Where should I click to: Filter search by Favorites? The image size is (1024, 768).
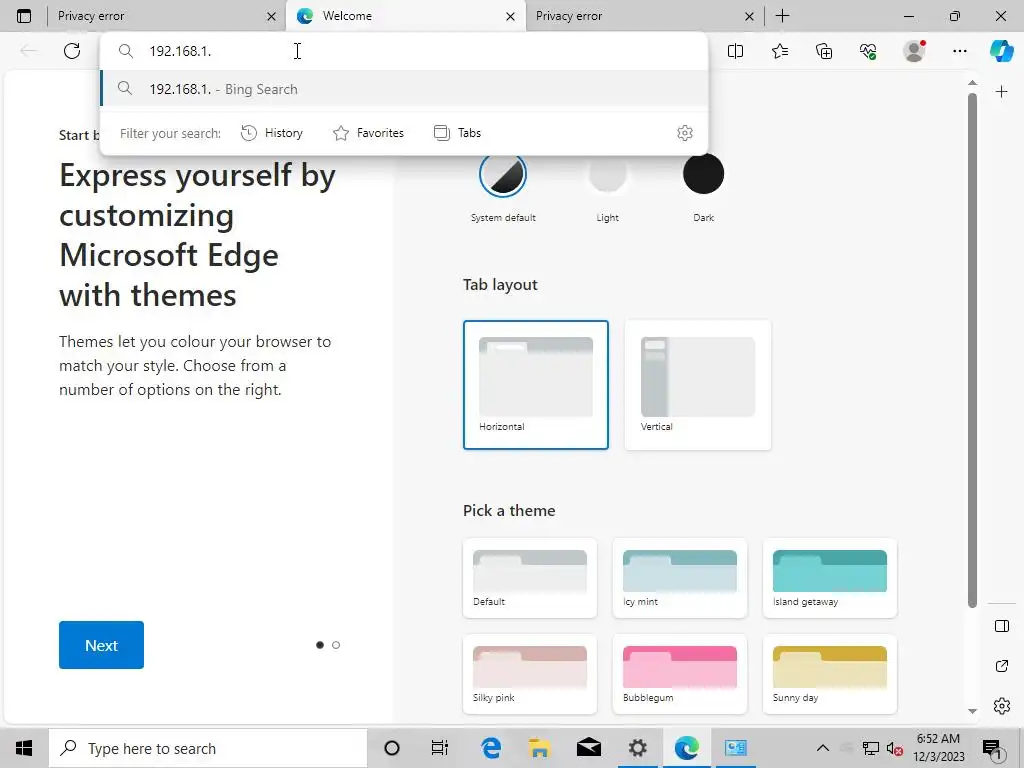[x=368, y=133]
